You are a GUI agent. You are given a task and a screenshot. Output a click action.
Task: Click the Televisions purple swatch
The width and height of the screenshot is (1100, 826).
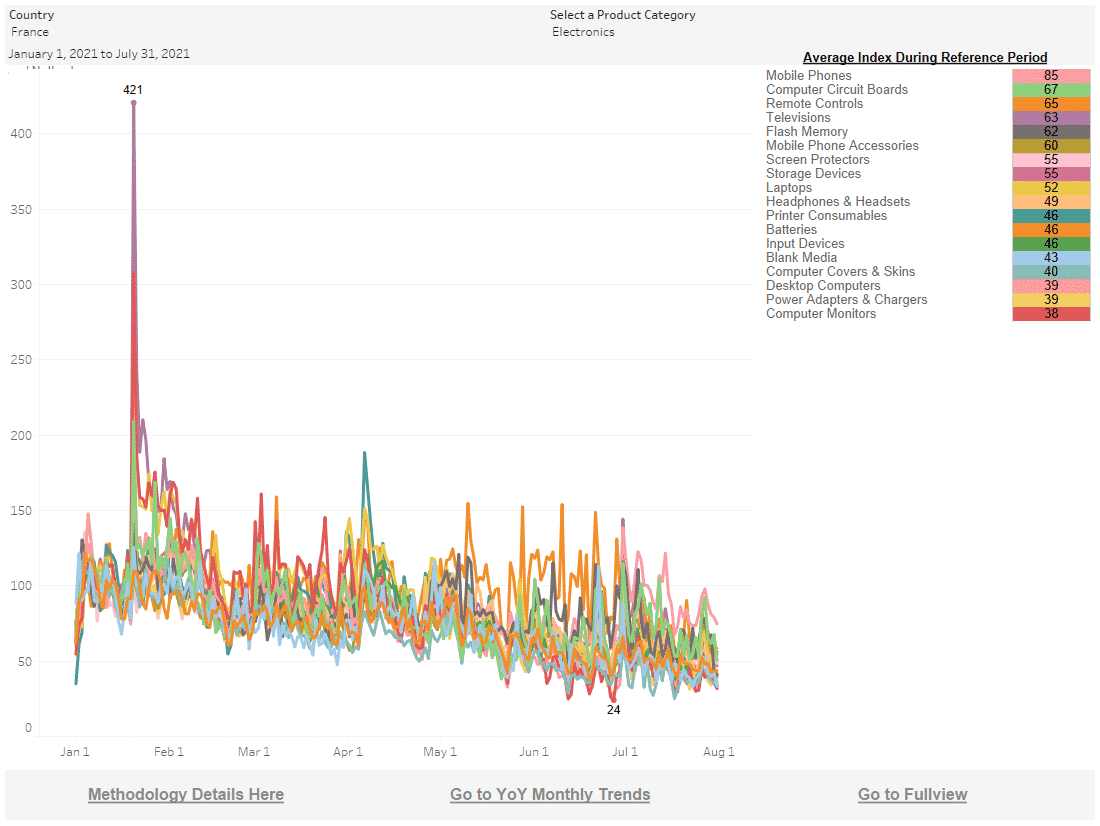(1051, 118)
